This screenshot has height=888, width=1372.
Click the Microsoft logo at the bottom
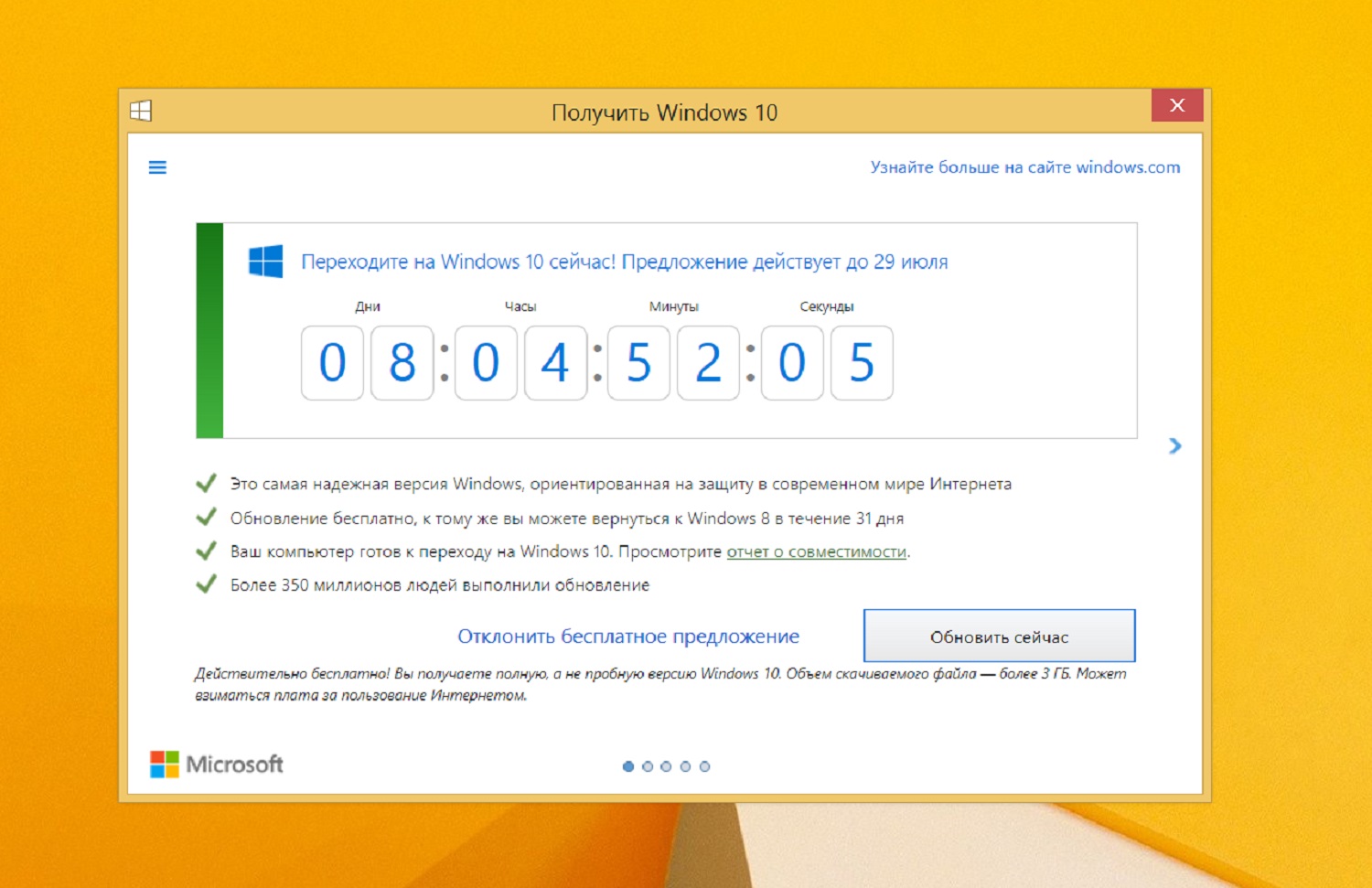point(164,765)
